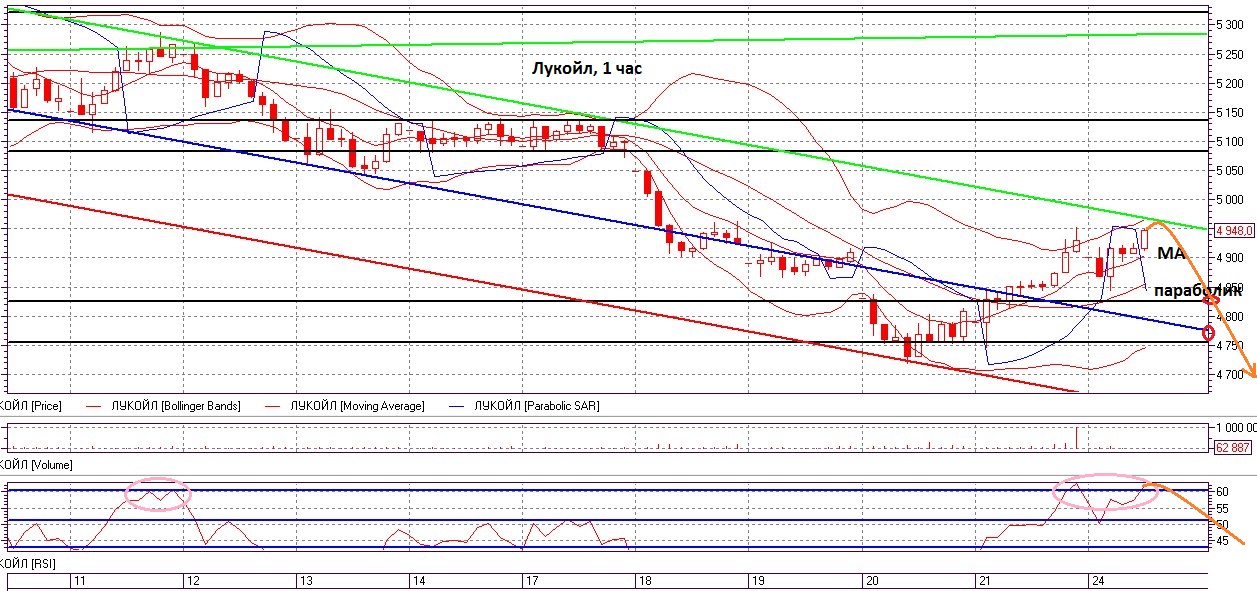Click date 12 on the time axis
Screen dimensions: 1257x591
click(192, 581)
